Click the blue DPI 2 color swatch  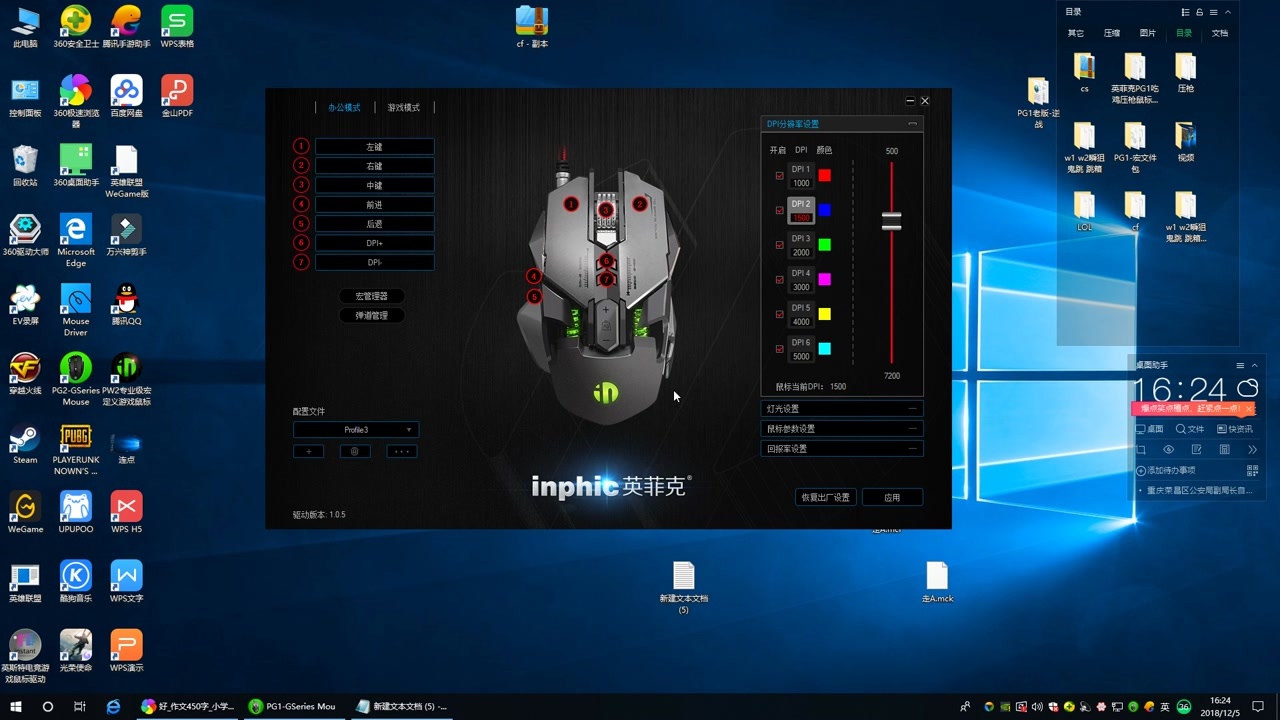point(824,210)
